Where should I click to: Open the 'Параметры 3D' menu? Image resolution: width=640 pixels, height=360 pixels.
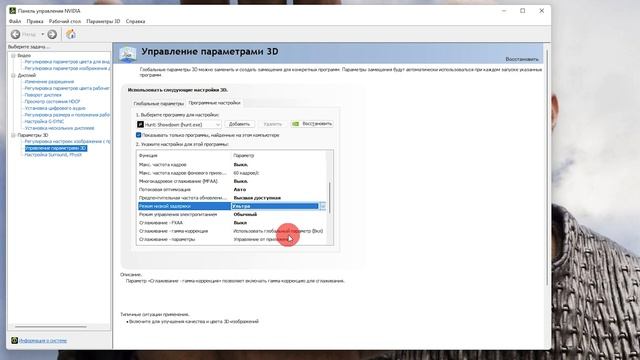(103, 21)
